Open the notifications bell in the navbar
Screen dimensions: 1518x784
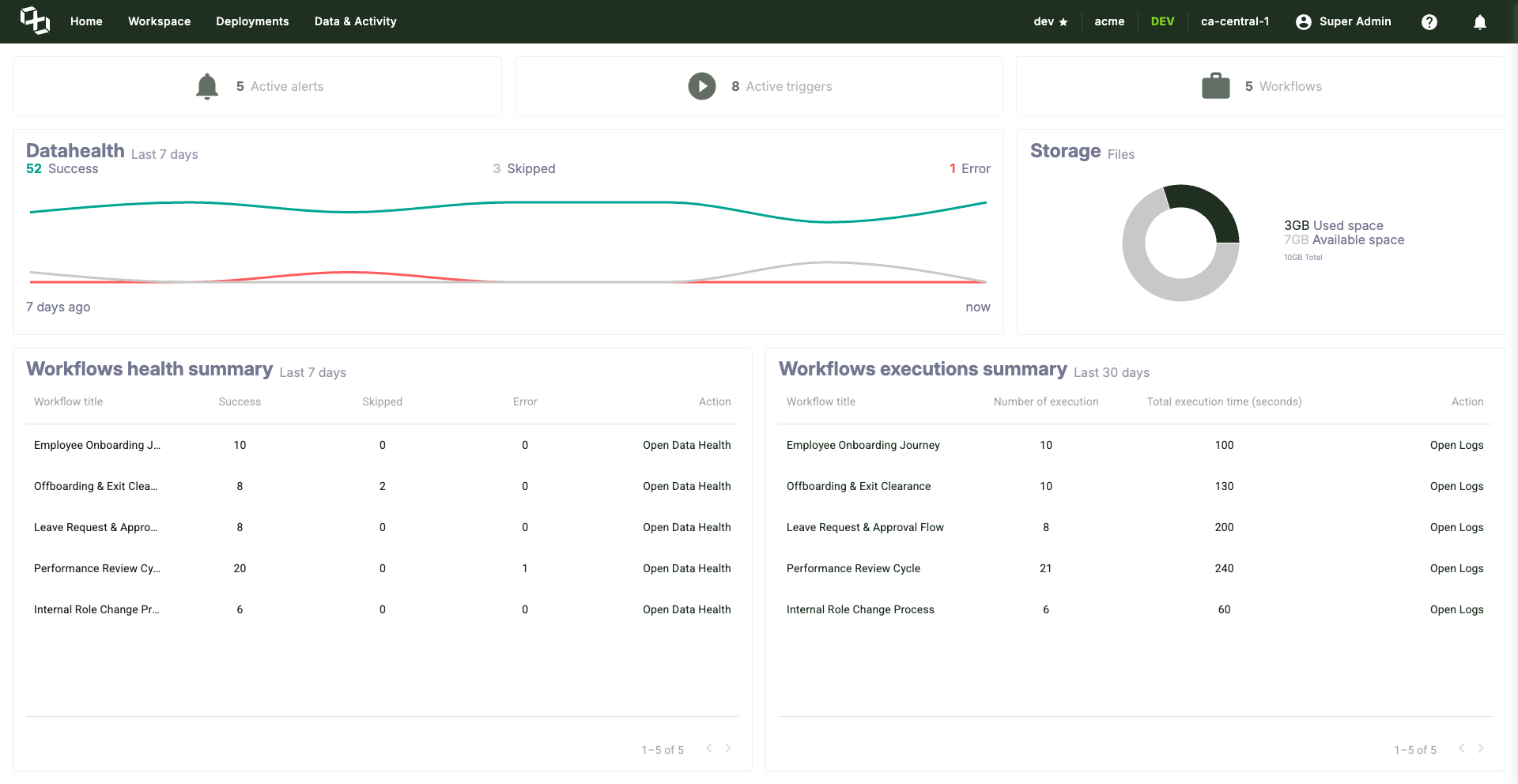click(x=1480, y=22)
